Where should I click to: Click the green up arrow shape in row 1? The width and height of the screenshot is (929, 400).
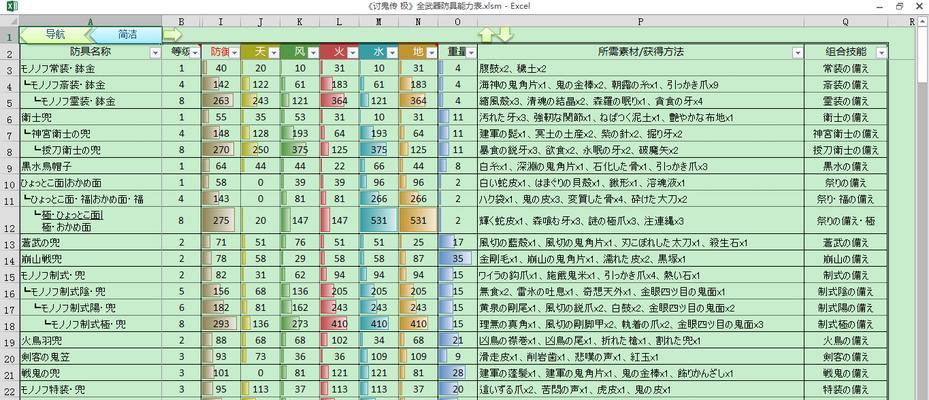coord(486,35)
